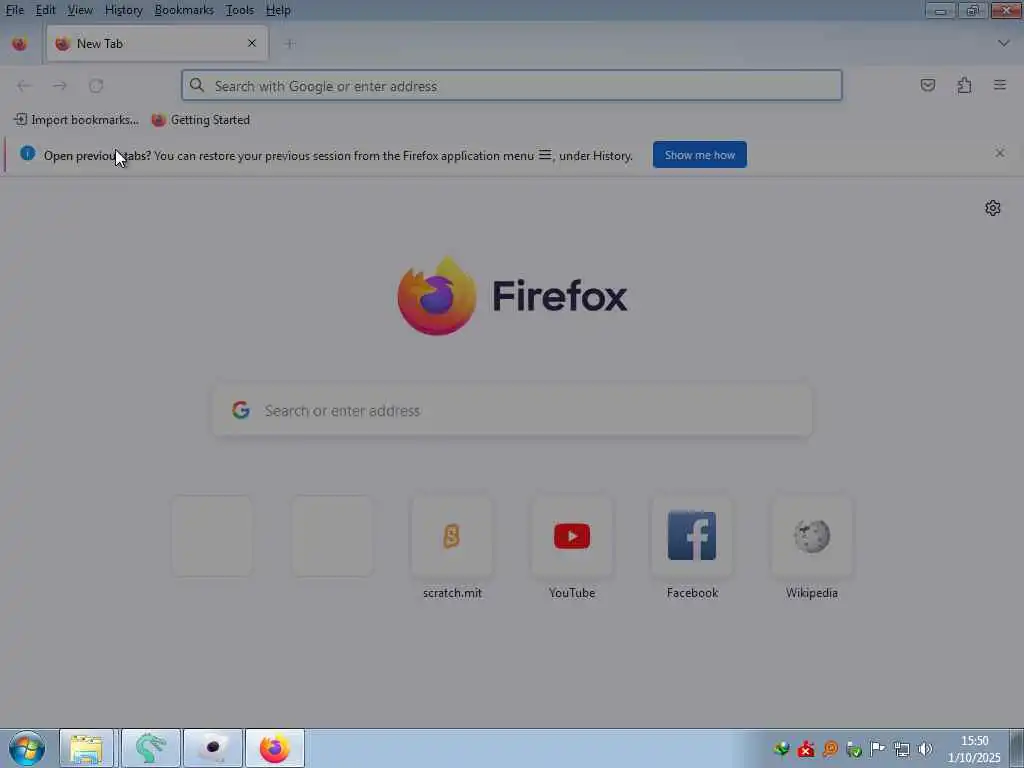Open the dragon icon app in taskbar

(150, 748)
